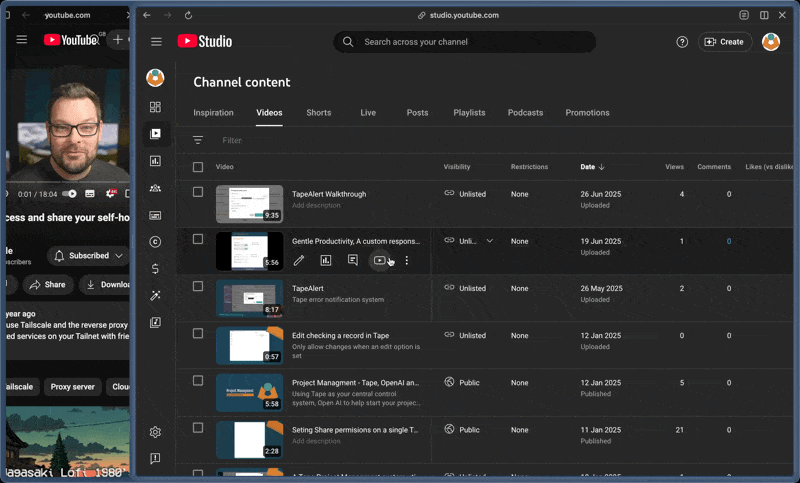Open the channel avatar in Studio sidebar
Image resolution: width=800 pixels, height=483 pixels.
pos(155,78)
